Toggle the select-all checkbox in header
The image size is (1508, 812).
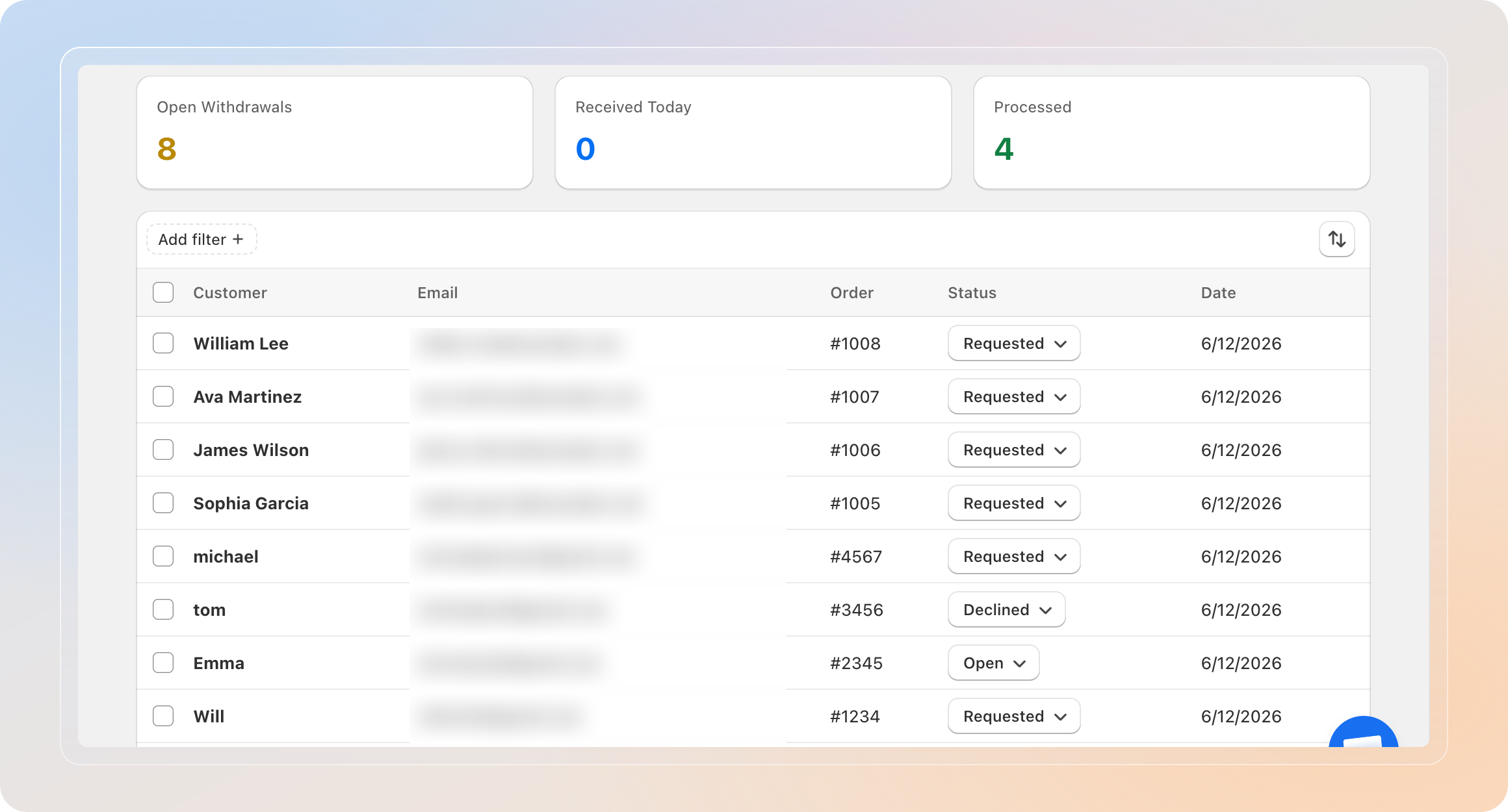[x=163, y=292]
